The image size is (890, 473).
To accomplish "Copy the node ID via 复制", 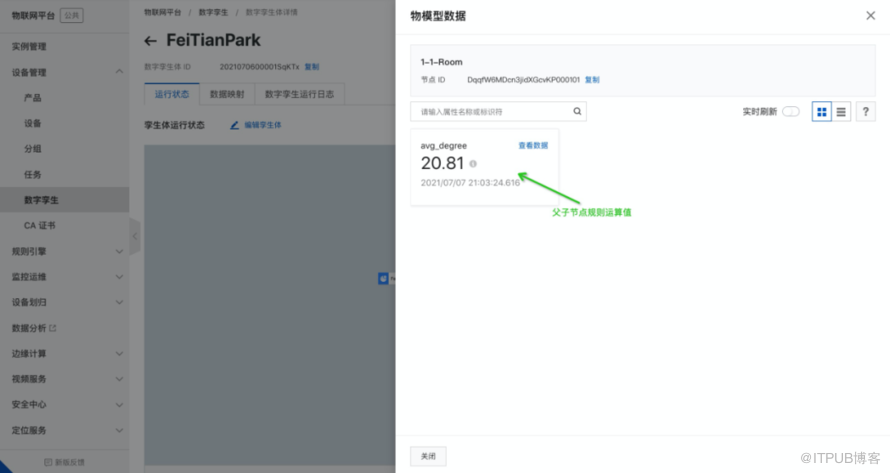I will [592, 79].
